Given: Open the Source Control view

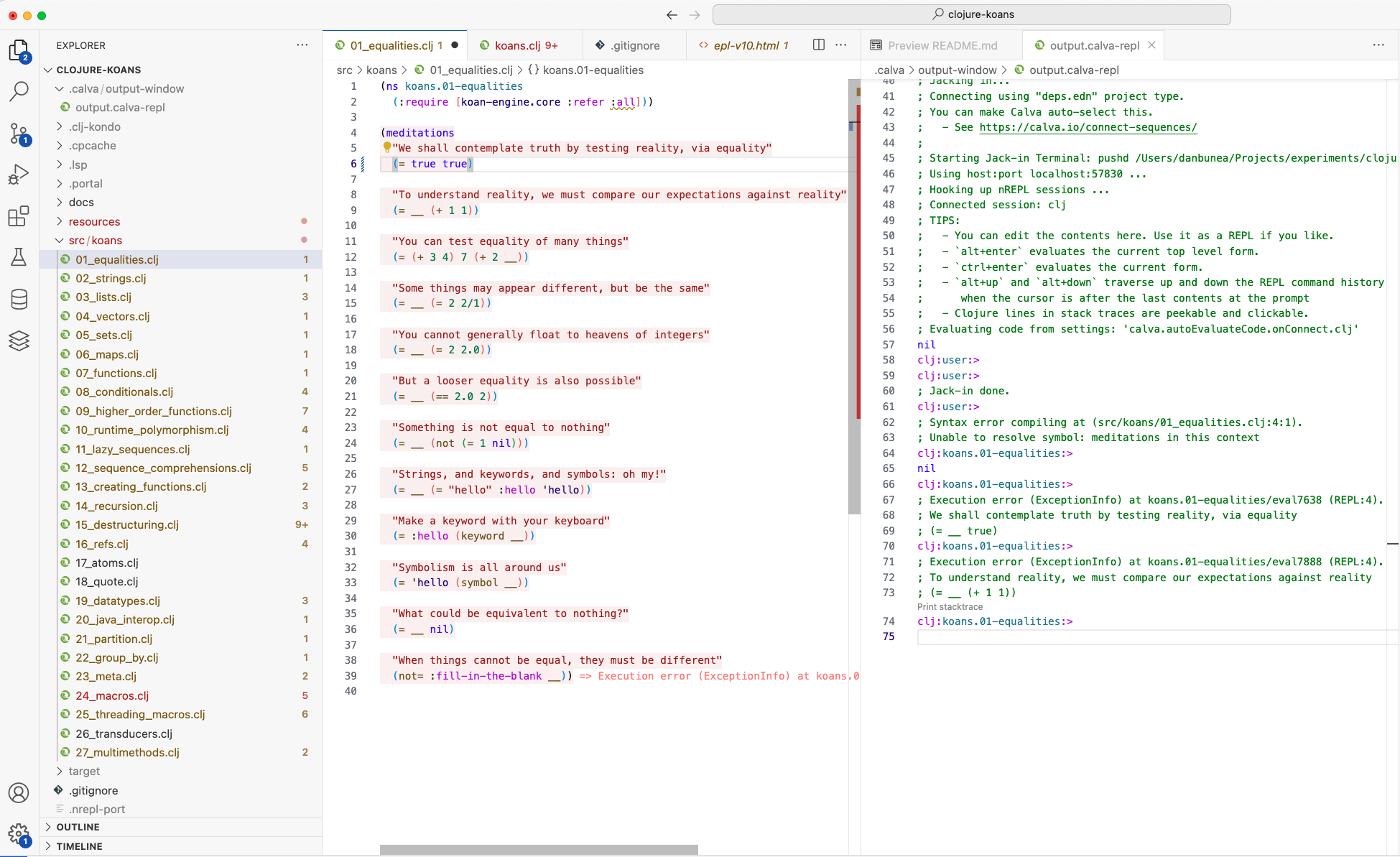Looking at the screenshot, I should [x=19, y=133].
